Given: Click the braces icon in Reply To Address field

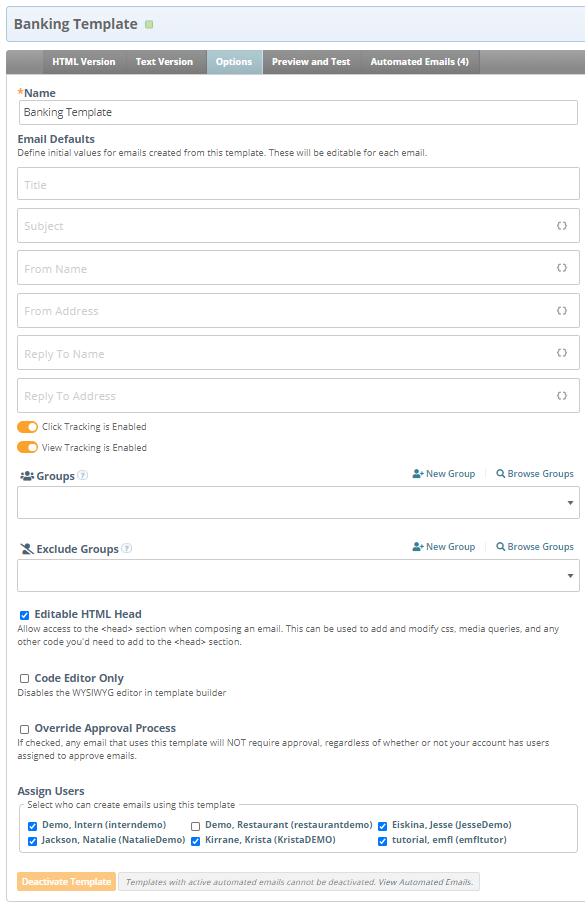Looking at the screenshot, I should click(561, 396).
